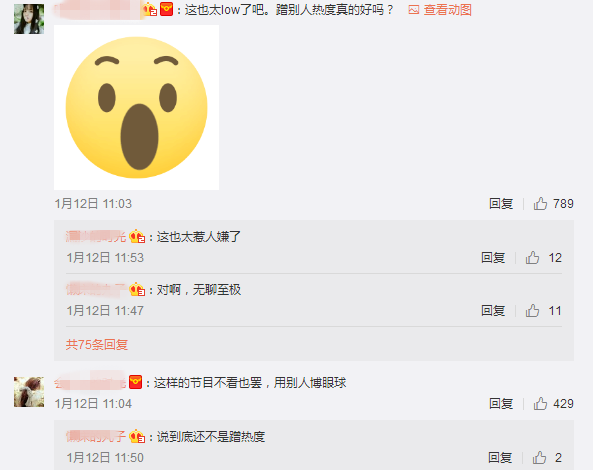Like the reply with 11 likes

532,310
